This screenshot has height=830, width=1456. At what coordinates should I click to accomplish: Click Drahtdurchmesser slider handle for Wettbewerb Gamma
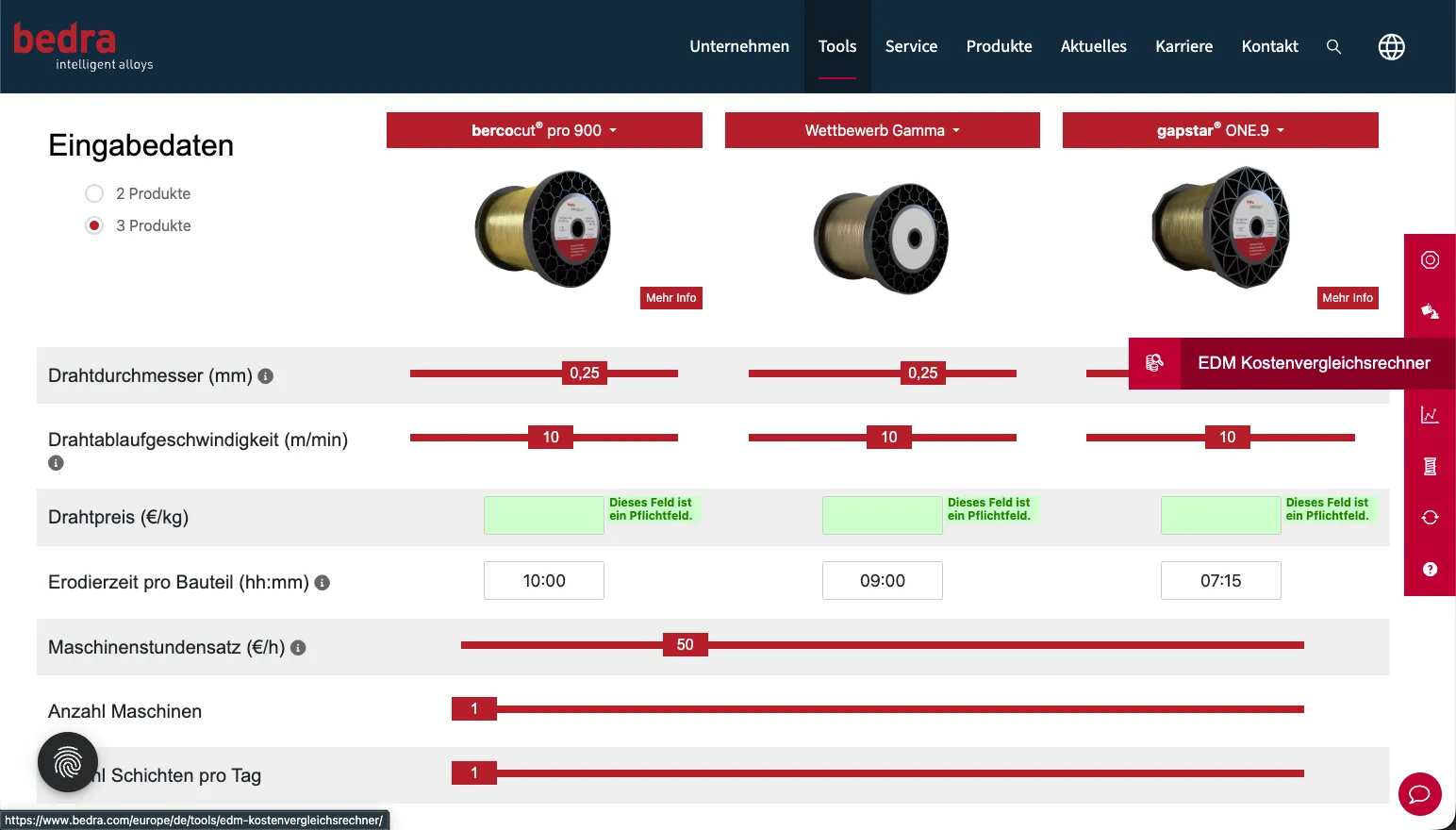923,373
